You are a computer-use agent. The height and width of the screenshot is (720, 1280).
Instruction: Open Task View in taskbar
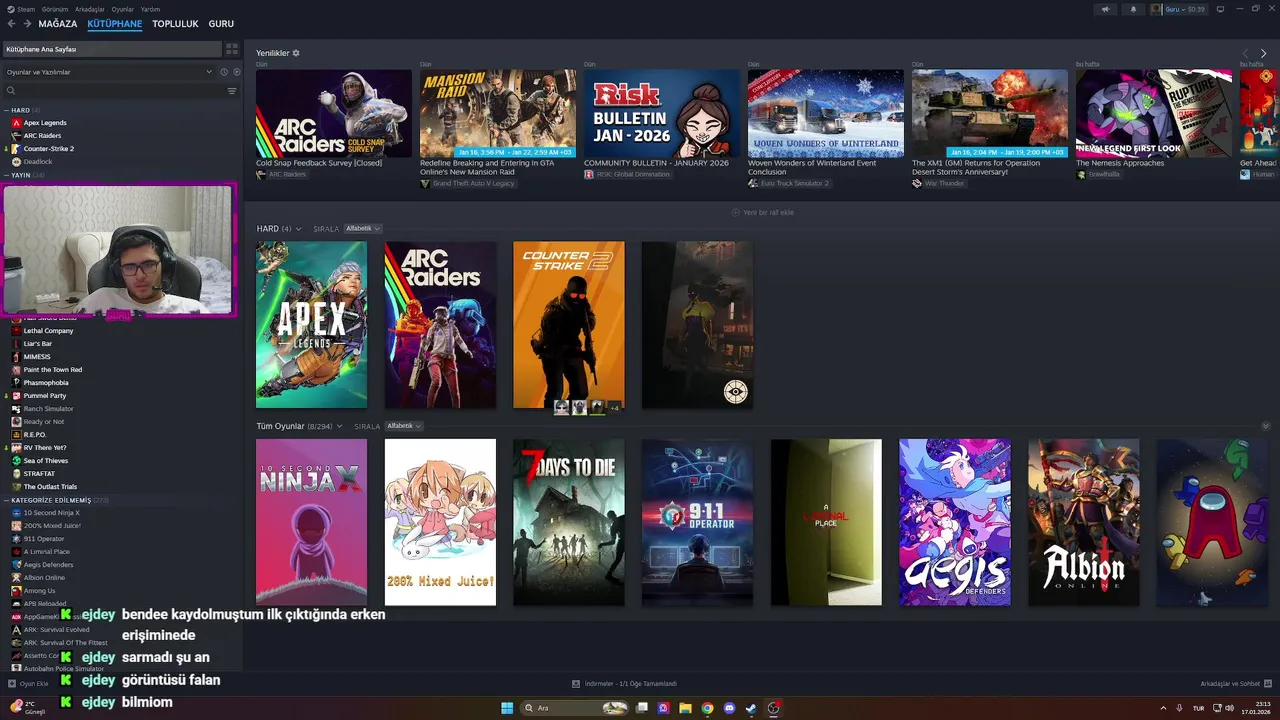tap(641, 708)
